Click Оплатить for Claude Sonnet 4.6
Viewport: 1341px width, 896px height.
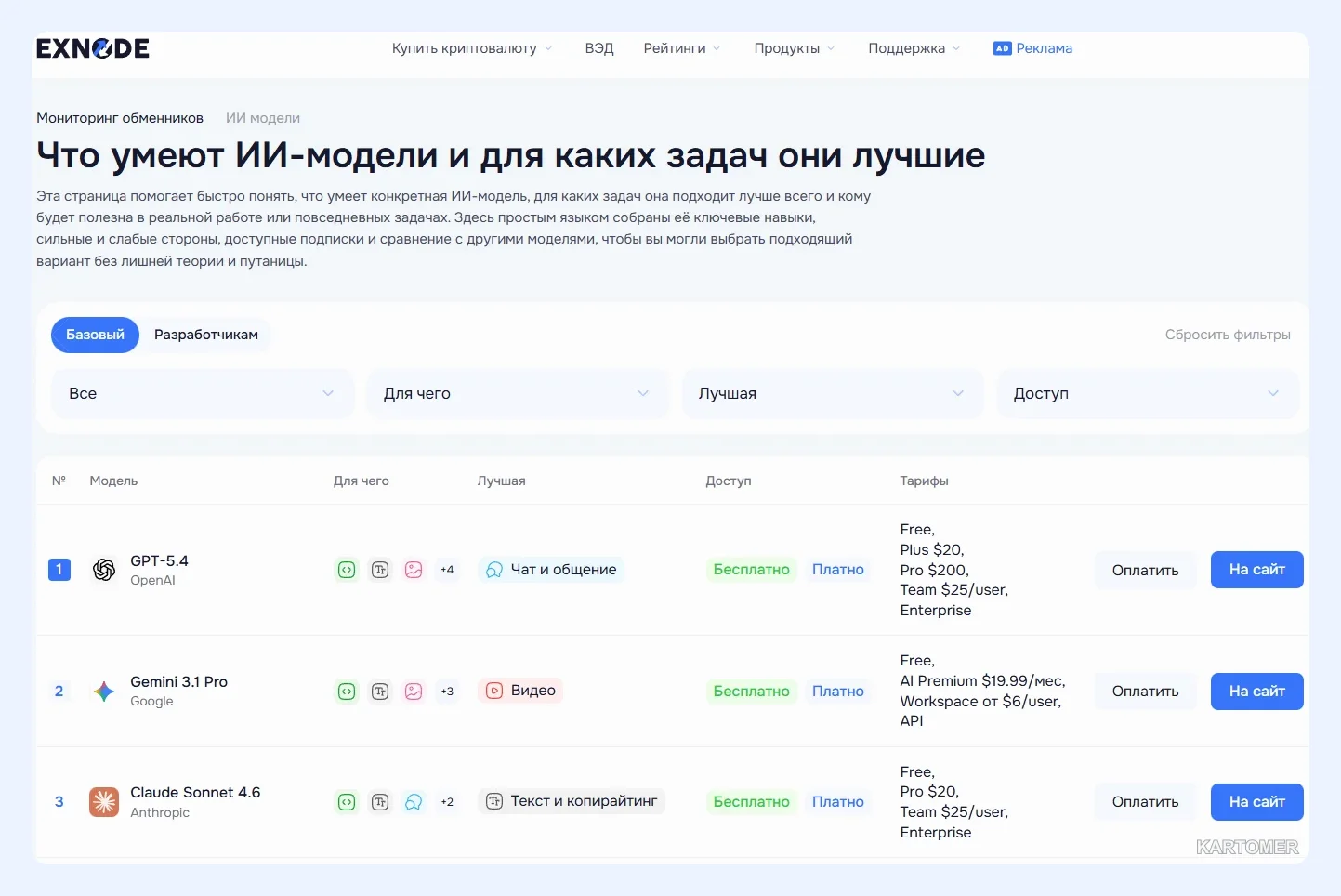pos(1145,801)
